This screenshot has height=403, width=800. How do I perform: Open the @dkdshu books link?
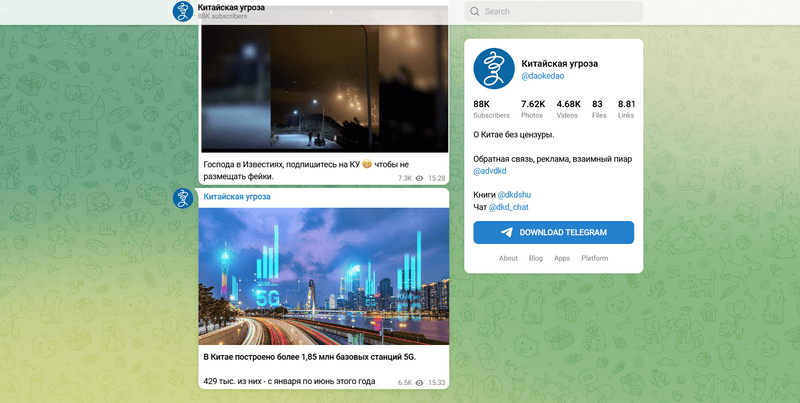514,195
